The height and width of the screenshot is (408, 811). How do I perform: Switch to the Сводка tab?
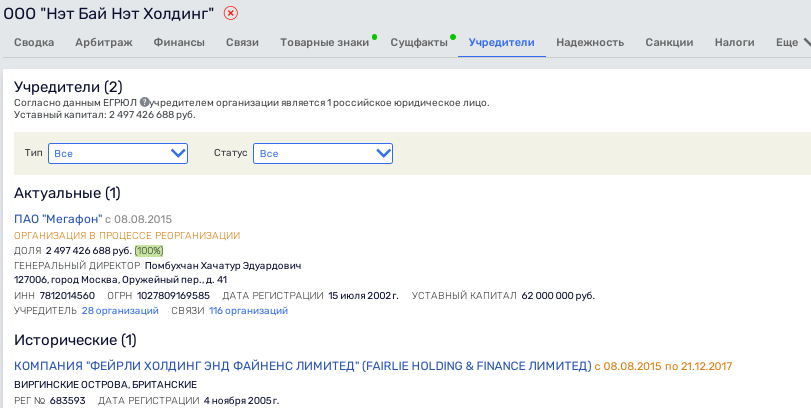34,43
